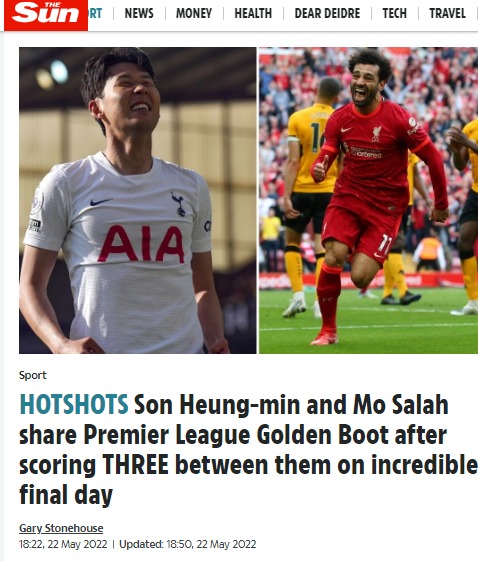The image size is (478, 561).
Task: Open the Money section
Action: pos(194,14)
